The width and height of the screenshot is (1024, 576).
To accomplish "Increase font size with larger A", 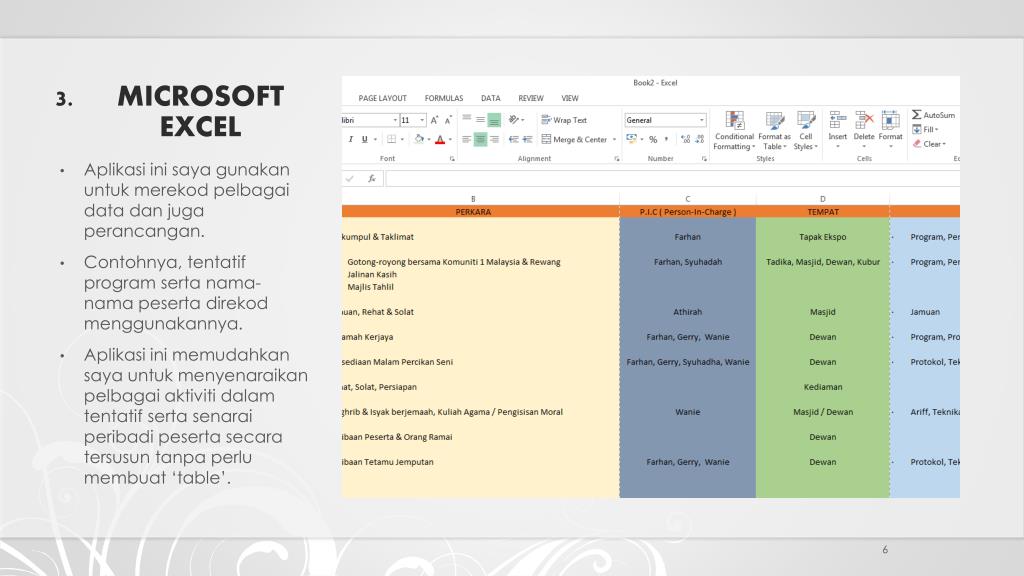I will pyautogui.click(x=434, y=120).
